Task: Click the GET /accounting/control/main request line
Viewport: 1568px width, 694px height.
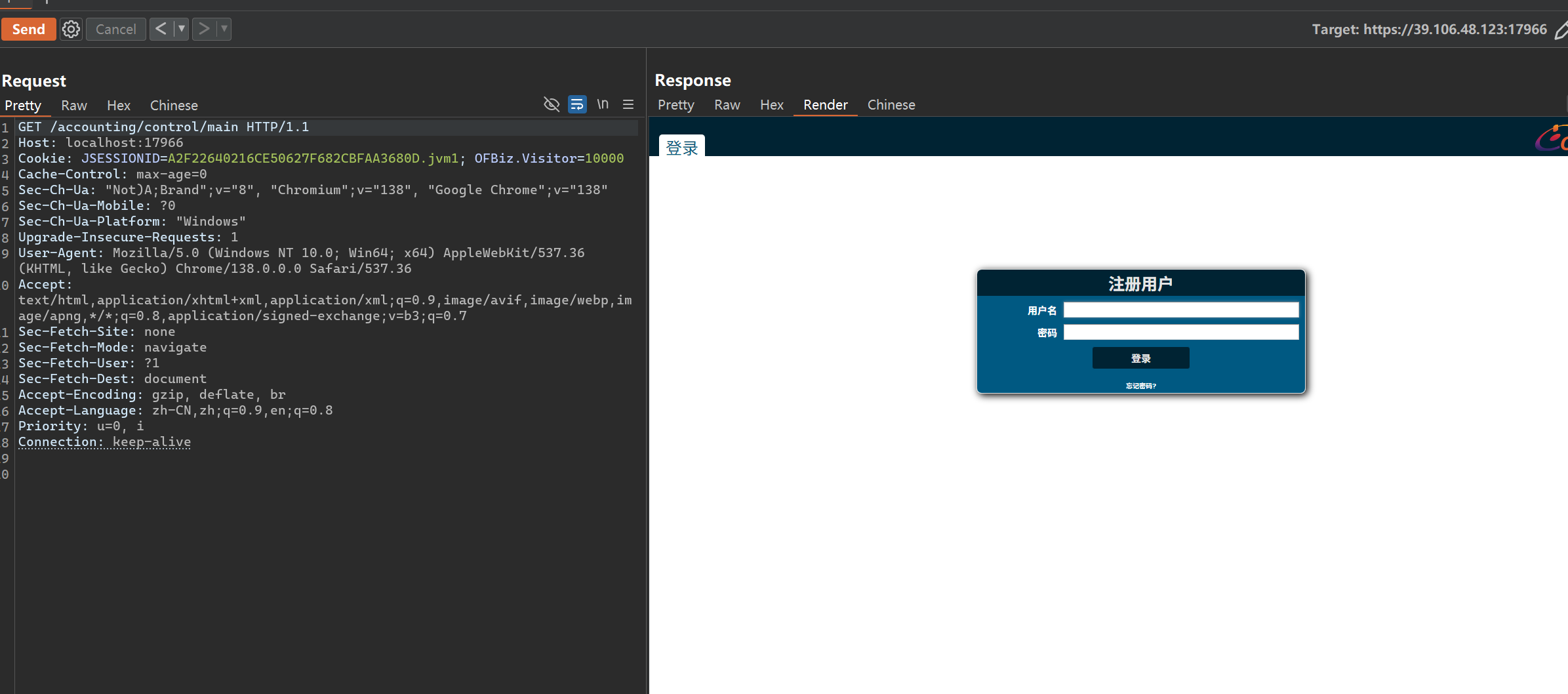Action: (x=163, y=127)
